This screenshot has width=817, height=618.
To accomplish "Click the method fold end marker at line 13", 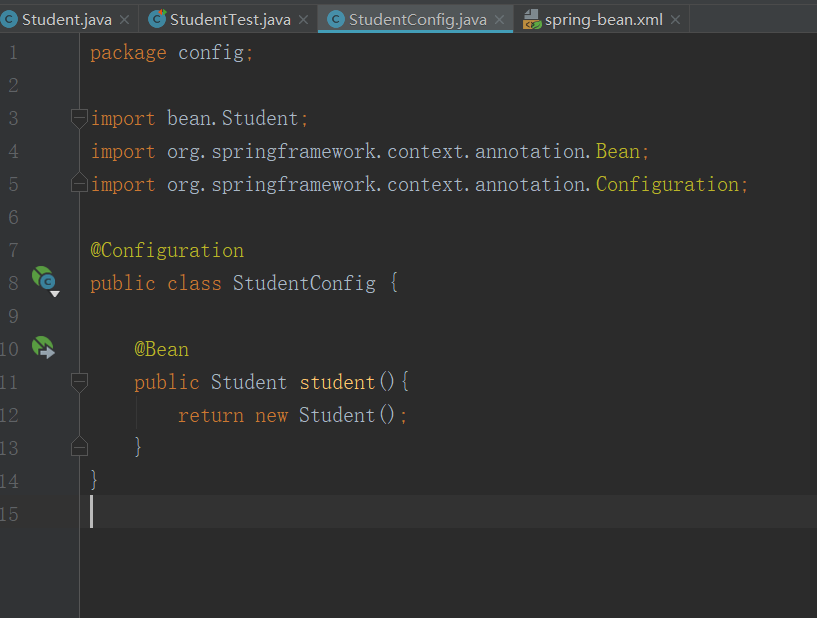I will (79, 446).
